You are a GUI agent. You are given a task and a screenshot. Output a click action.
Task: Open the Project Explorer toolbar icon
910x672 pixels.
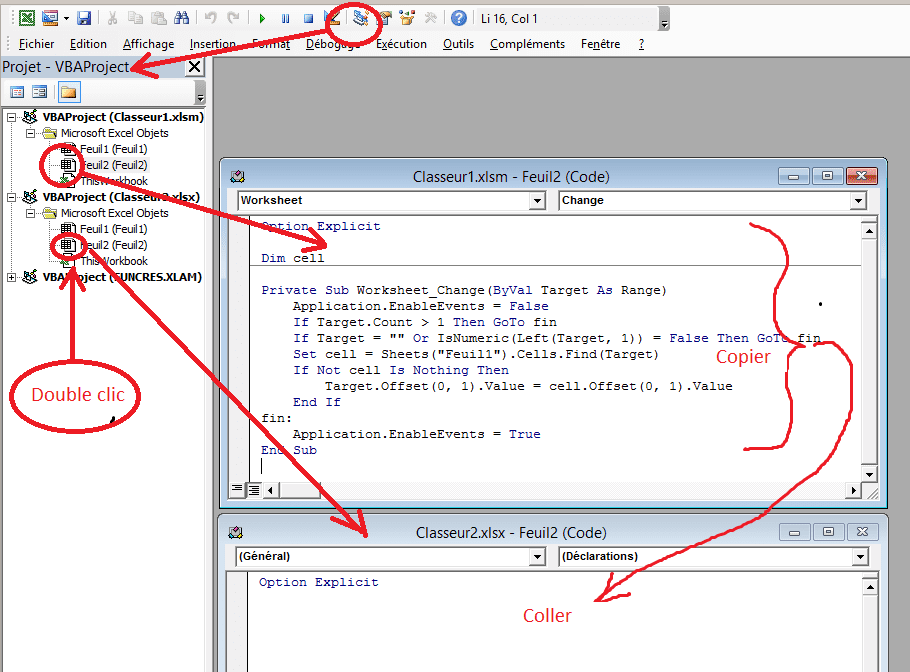click(x=361, y=18)
